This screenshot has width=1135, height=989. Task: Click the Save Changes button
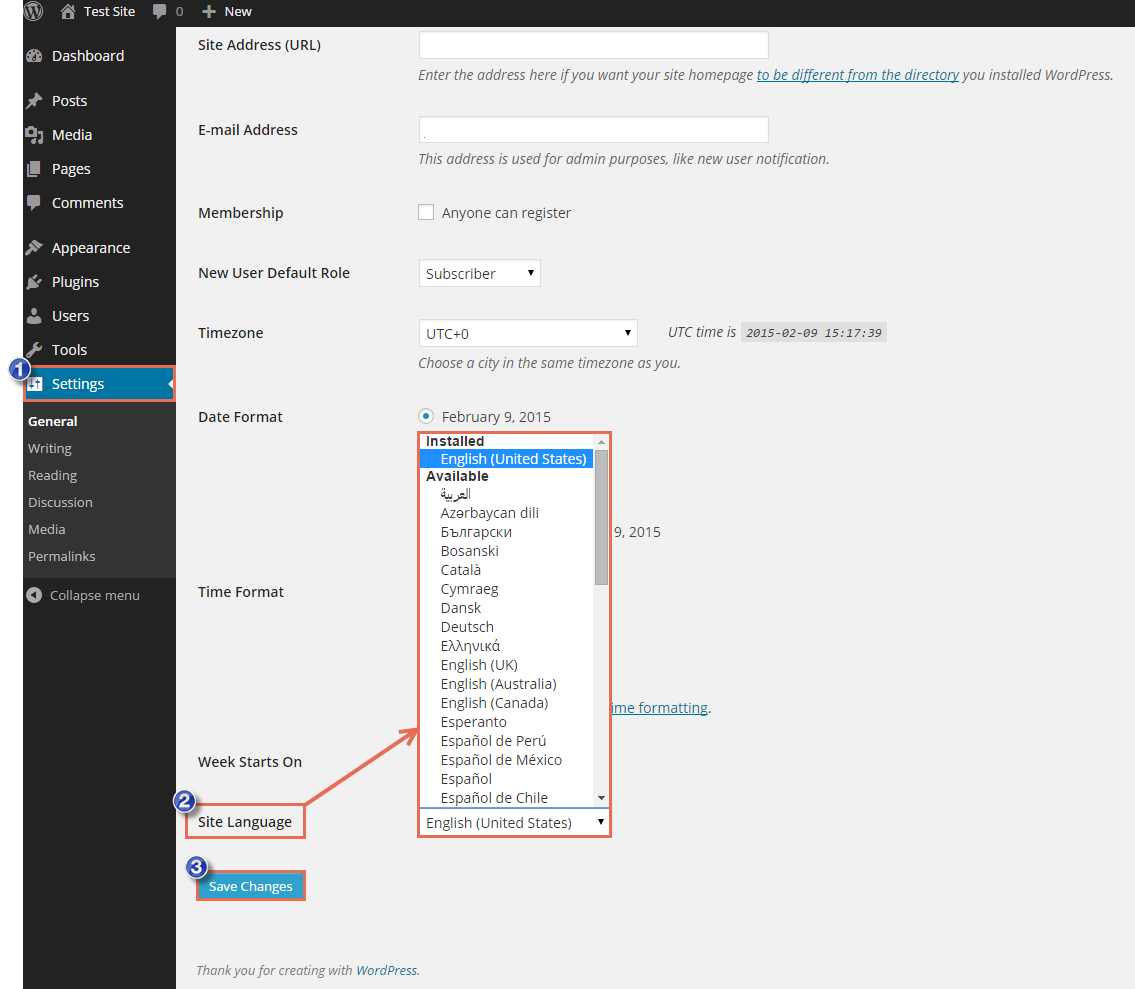(x=251, y=886)
